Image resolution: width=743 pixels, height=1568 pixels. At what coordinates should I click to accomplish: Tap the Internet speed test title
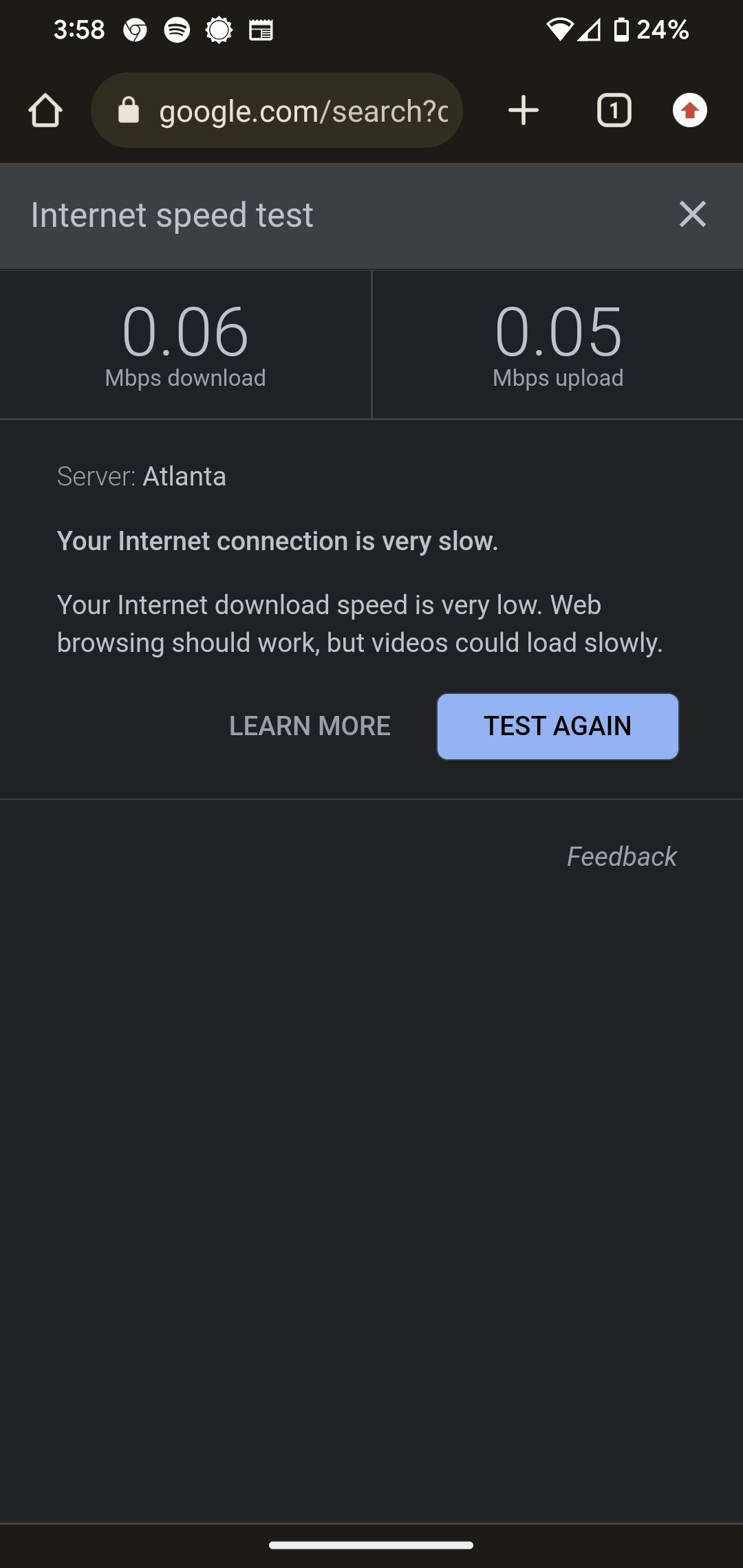pos(172,215)
